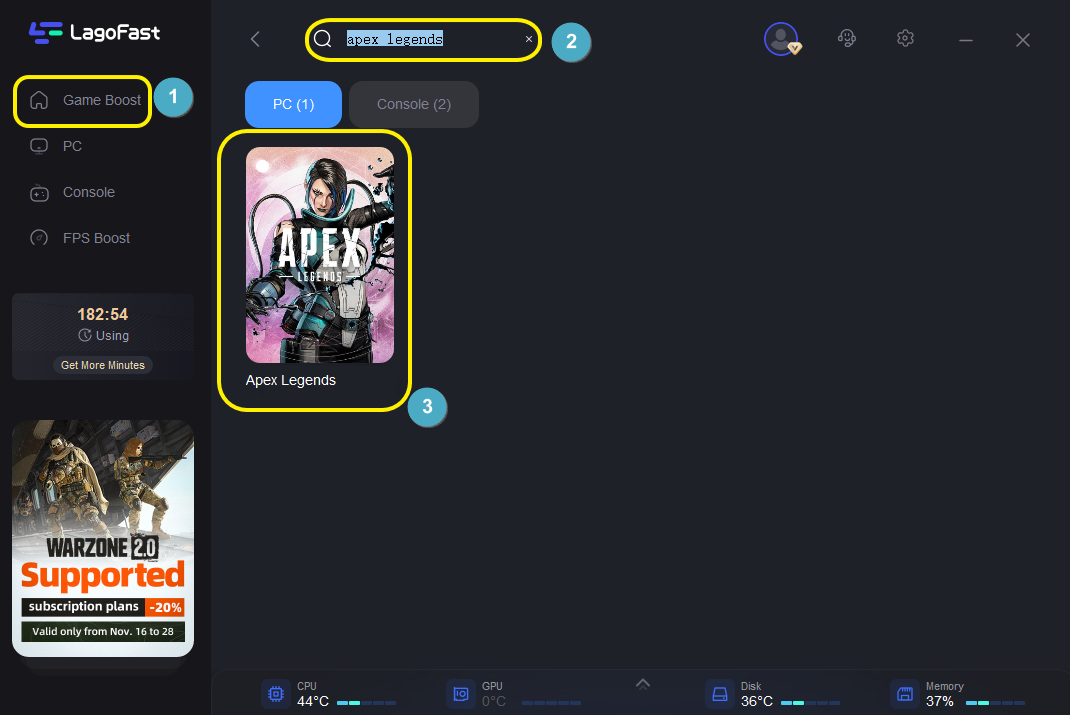The width and height of the screenshot is (1070, 715).
Task: Click the GPU icon in status bar
Action: pos(461,694)
